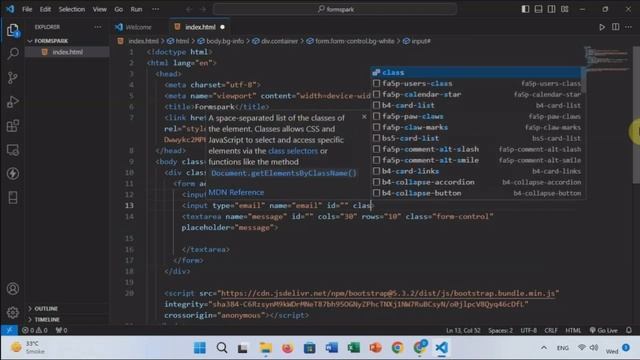Open the html breadcrumb dropdown
Image resolution: width=640 pixels, height=360 pixels.
pos(178,41)
